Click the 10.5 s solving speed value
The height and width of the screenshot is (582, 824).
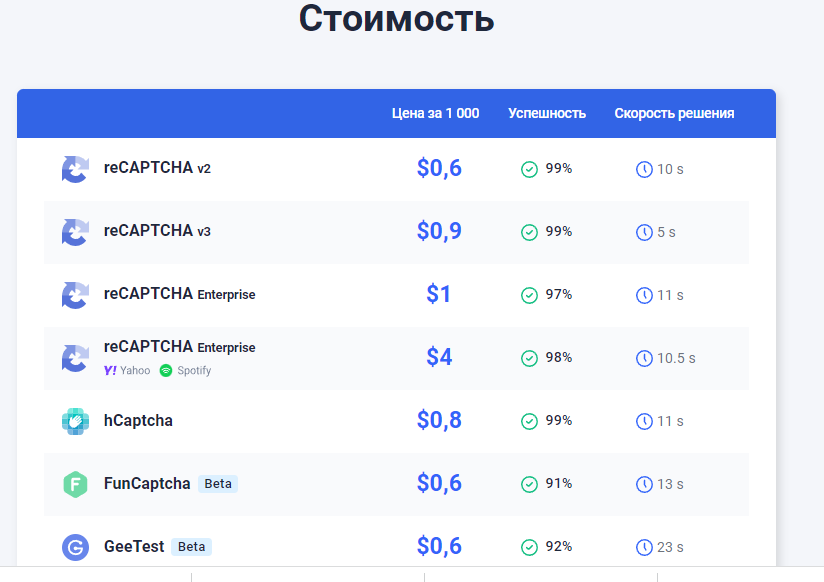coord(676,359)
